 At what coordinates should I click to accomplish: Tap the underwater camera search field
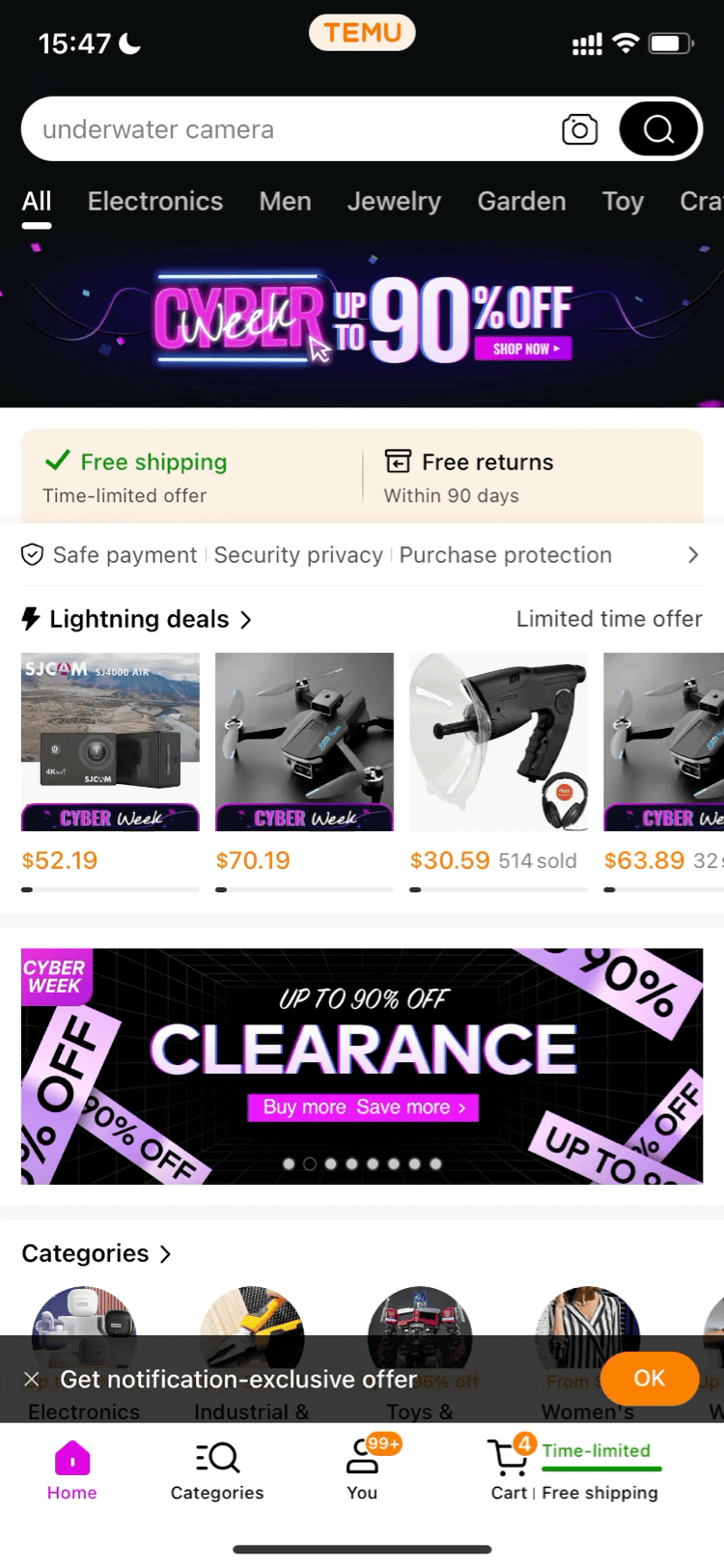click(290, 129)
